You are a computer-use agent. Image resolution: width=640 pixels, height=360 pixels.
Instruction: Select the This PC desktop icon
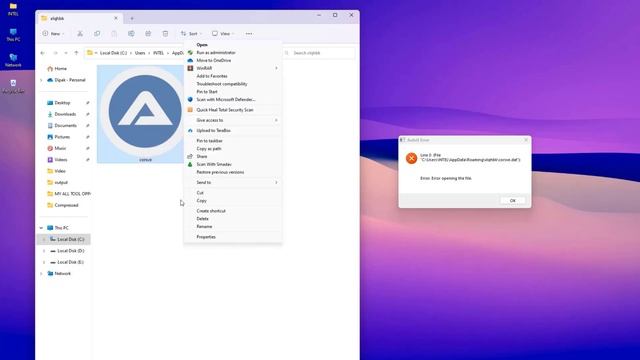(13, 35)
